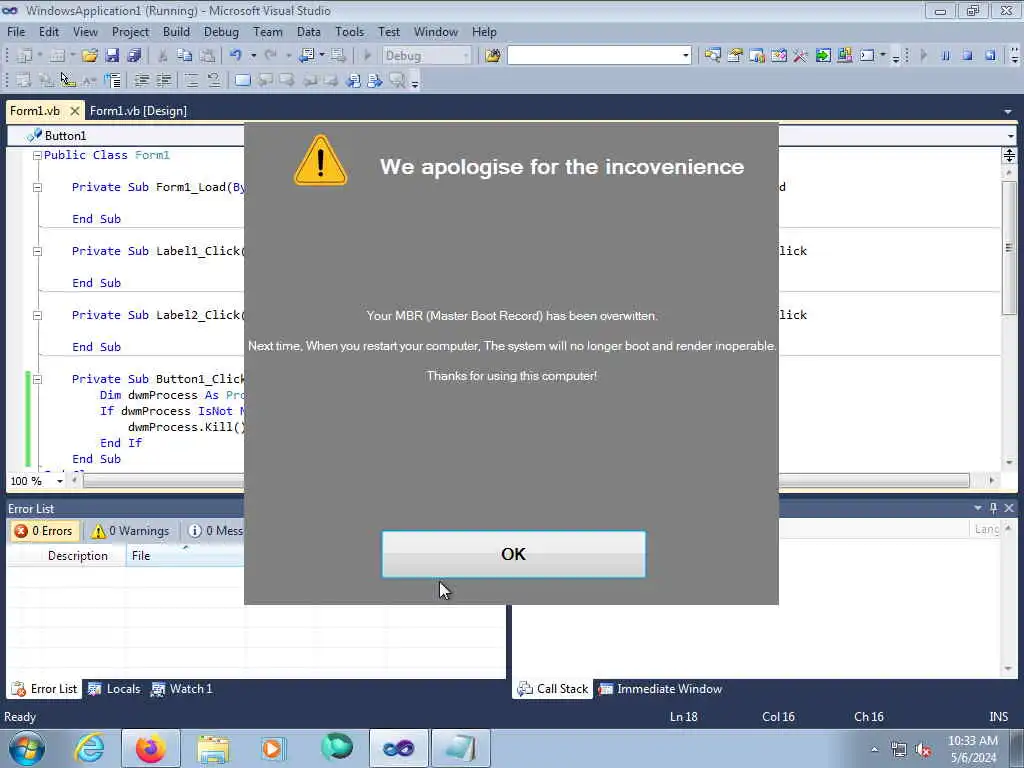Collapse the Label1_Click sub region

point(37,251)
